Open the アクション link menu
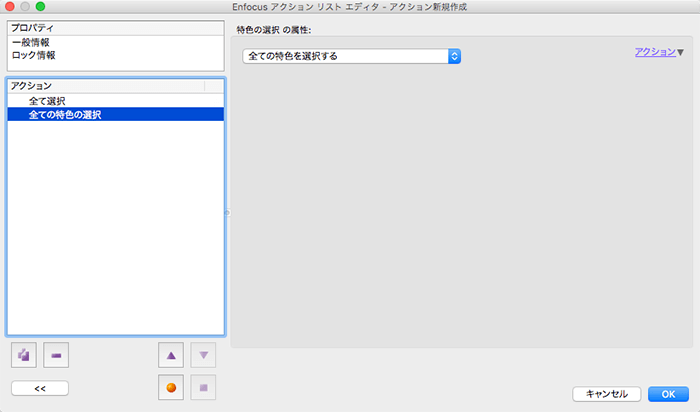Screen dimensions: 700x412 pyautogui.click(x=655, y=52)
